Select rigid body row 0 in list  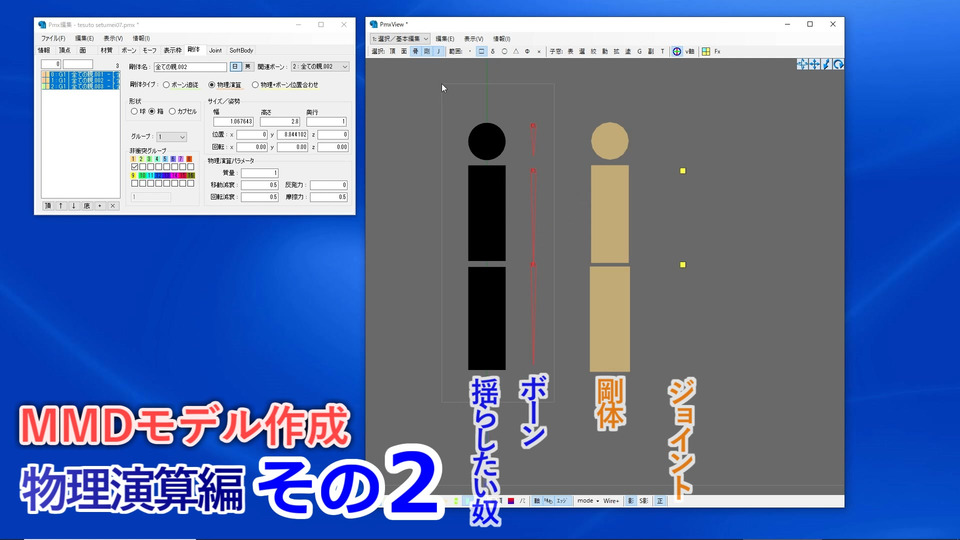pos(80,74)
